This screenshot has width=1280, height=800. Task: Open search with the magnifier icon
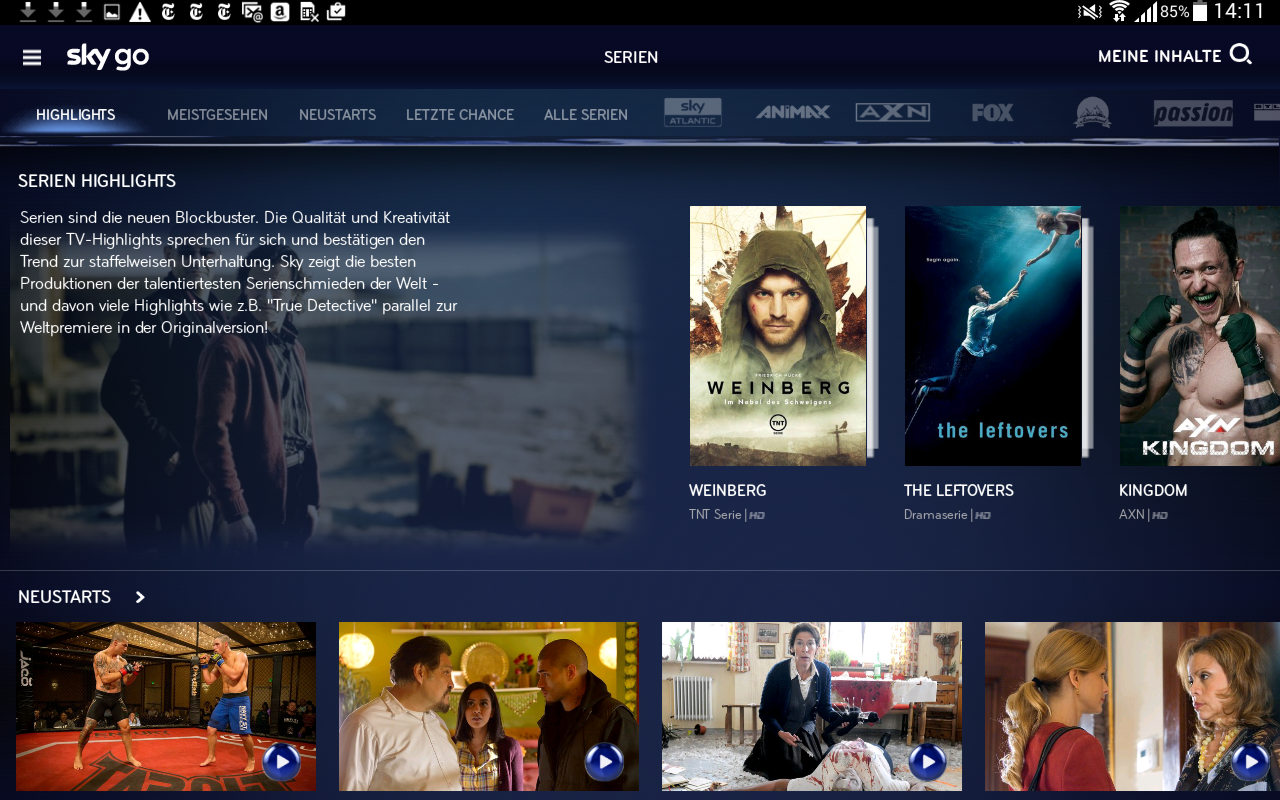point(1241,55)
